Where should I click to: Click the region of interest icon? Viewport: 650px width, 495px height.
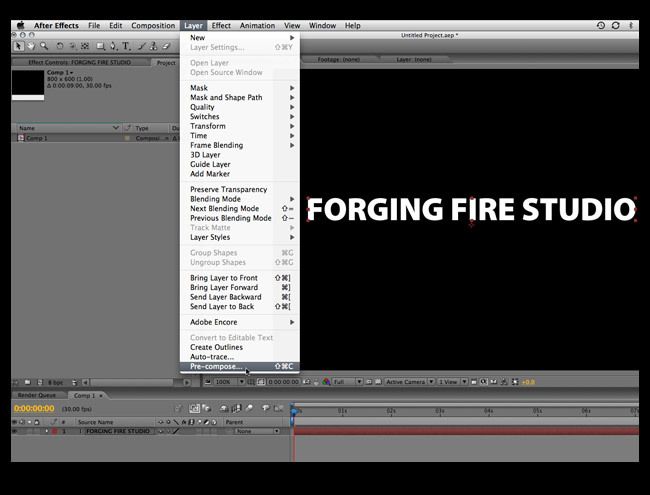[369, 382]
